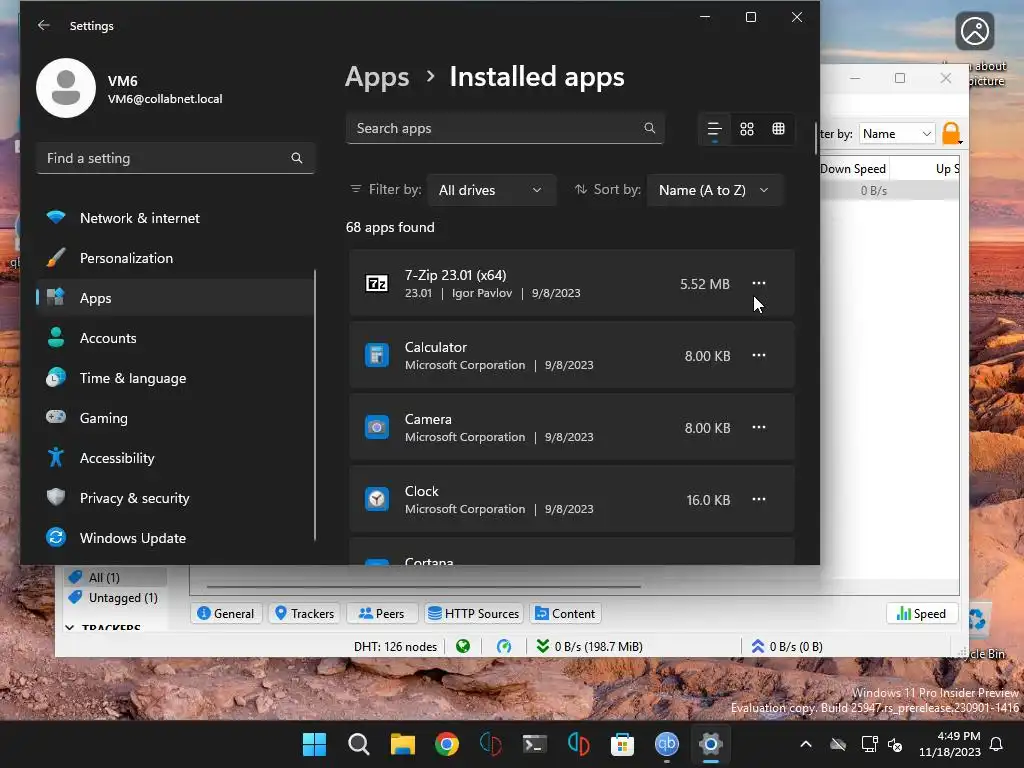Switch to grid view layout

(x=746, y=129)
